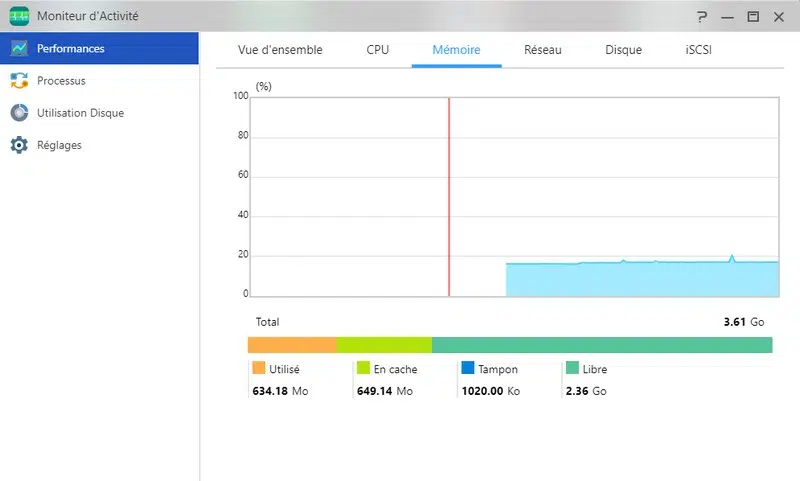Switch to Vue d'ensemble tab
800x481 pixels.
[280, 50]
